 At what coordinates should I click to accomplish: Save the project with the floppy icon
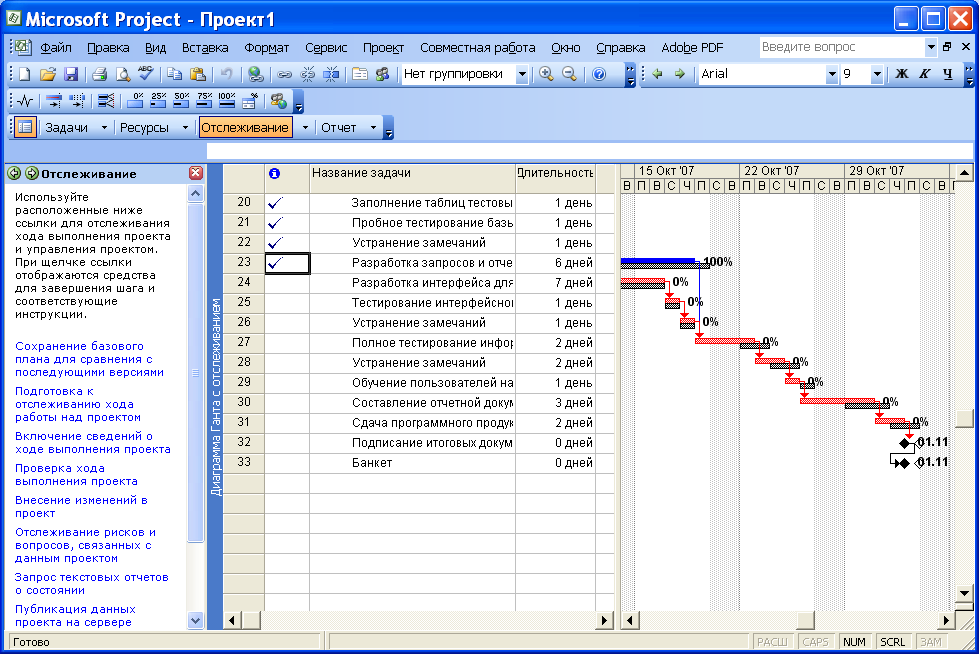pos(71,74)
